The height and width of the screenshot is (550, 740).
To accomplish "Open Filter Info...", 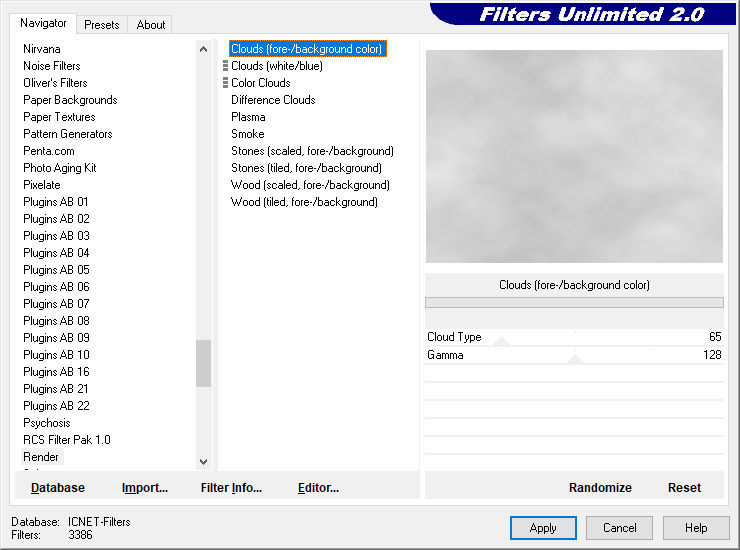I will coord(231,488).
